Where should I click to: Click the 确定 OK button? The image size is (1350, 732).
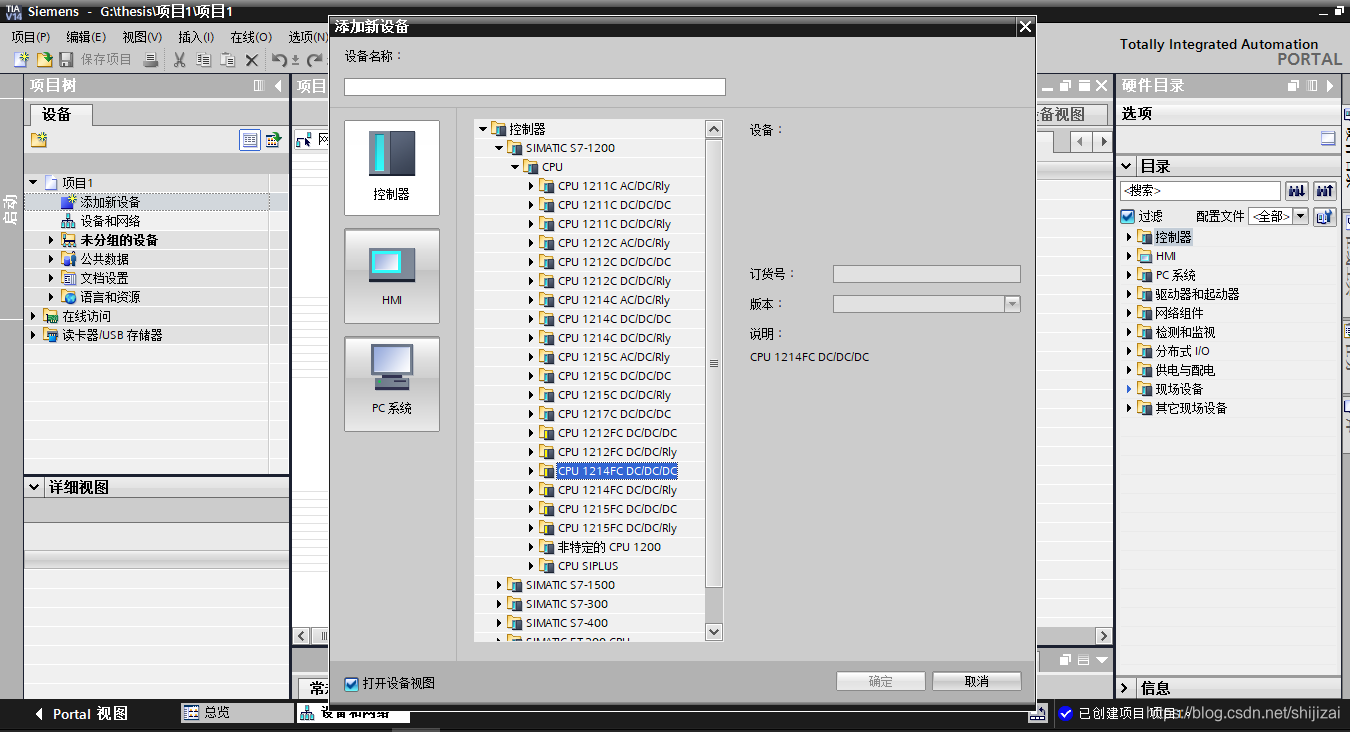click(881, 681)
